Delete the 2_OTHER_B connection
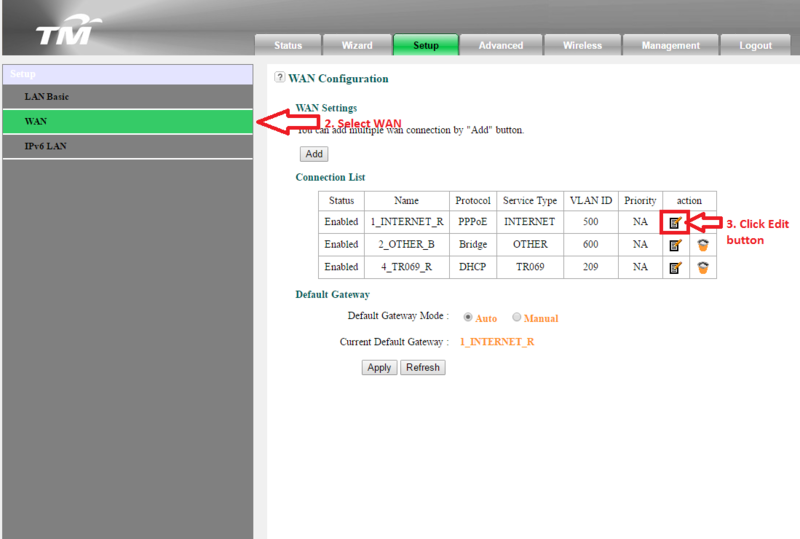The height and width of the screenshot is (539, 800). pyautogui.click(x=703, y=245)
